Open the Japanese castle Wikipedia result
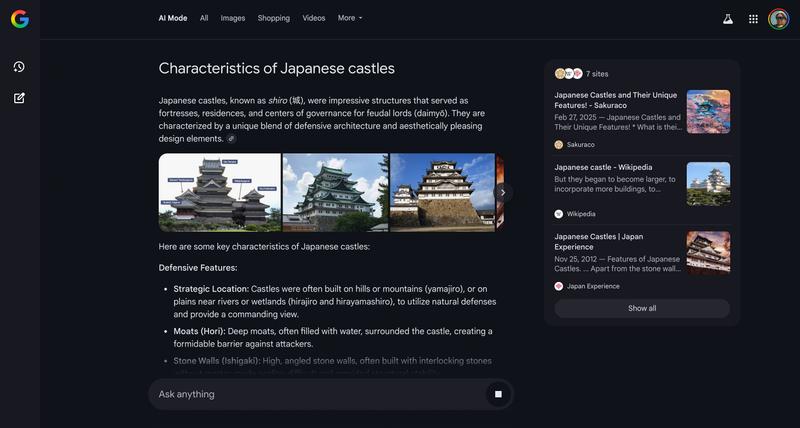Screen dimensions: 800x428 [x=603, y=167]
